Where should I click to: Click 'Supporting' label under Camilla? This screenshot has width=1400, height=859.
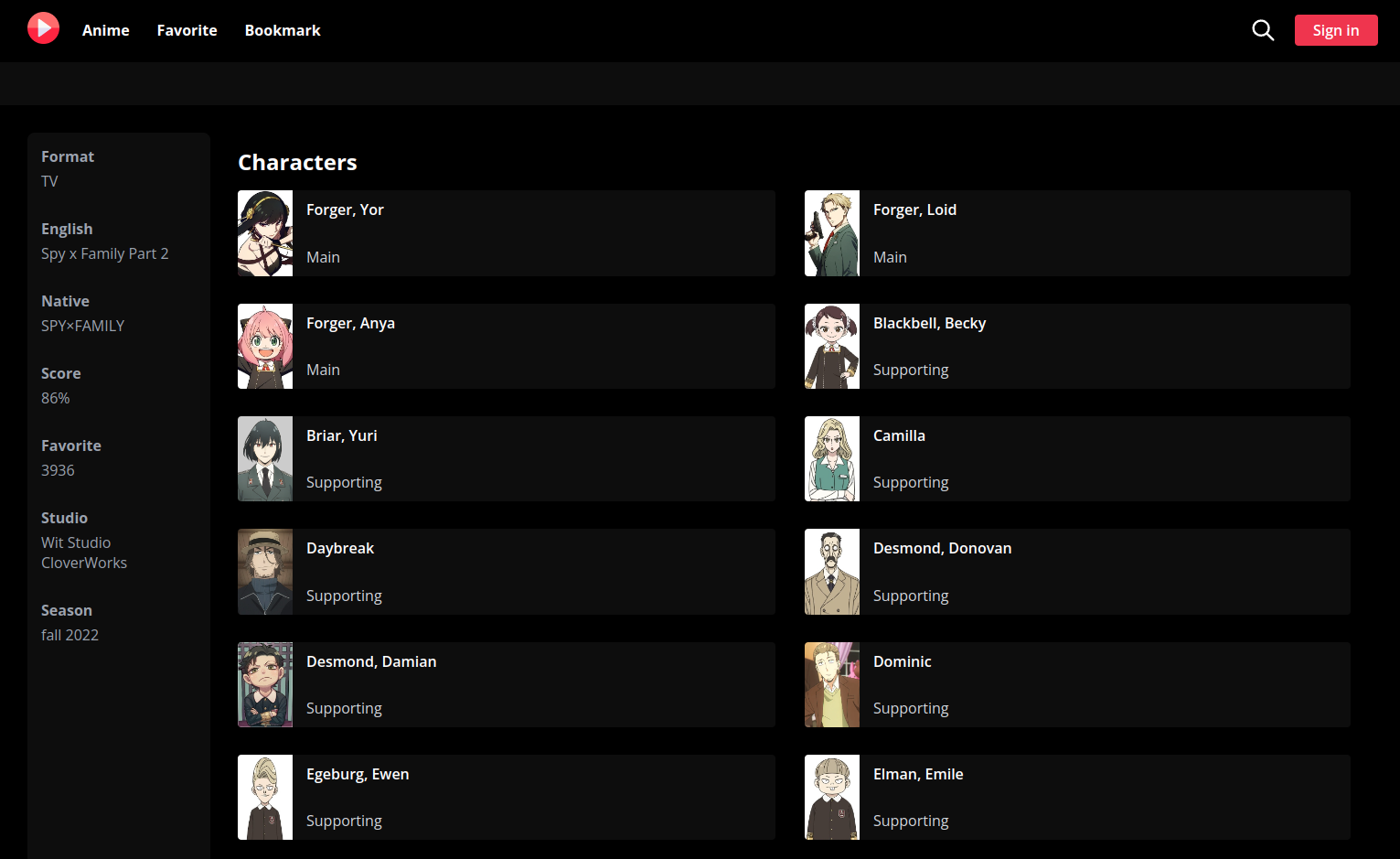(911, 482)
